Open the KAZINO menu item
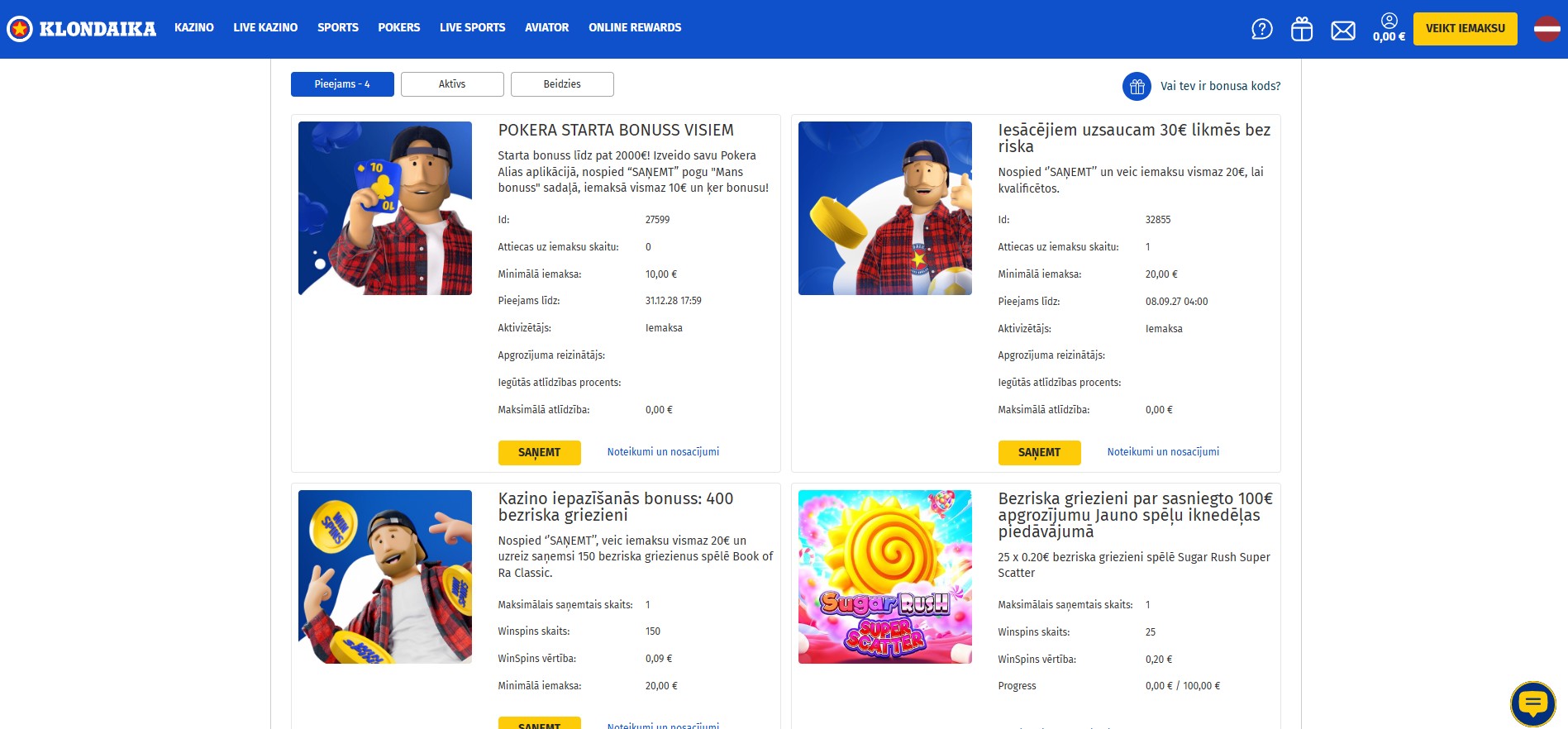The width and height of the screenshot is (1568, 729). tap(193, 27)
